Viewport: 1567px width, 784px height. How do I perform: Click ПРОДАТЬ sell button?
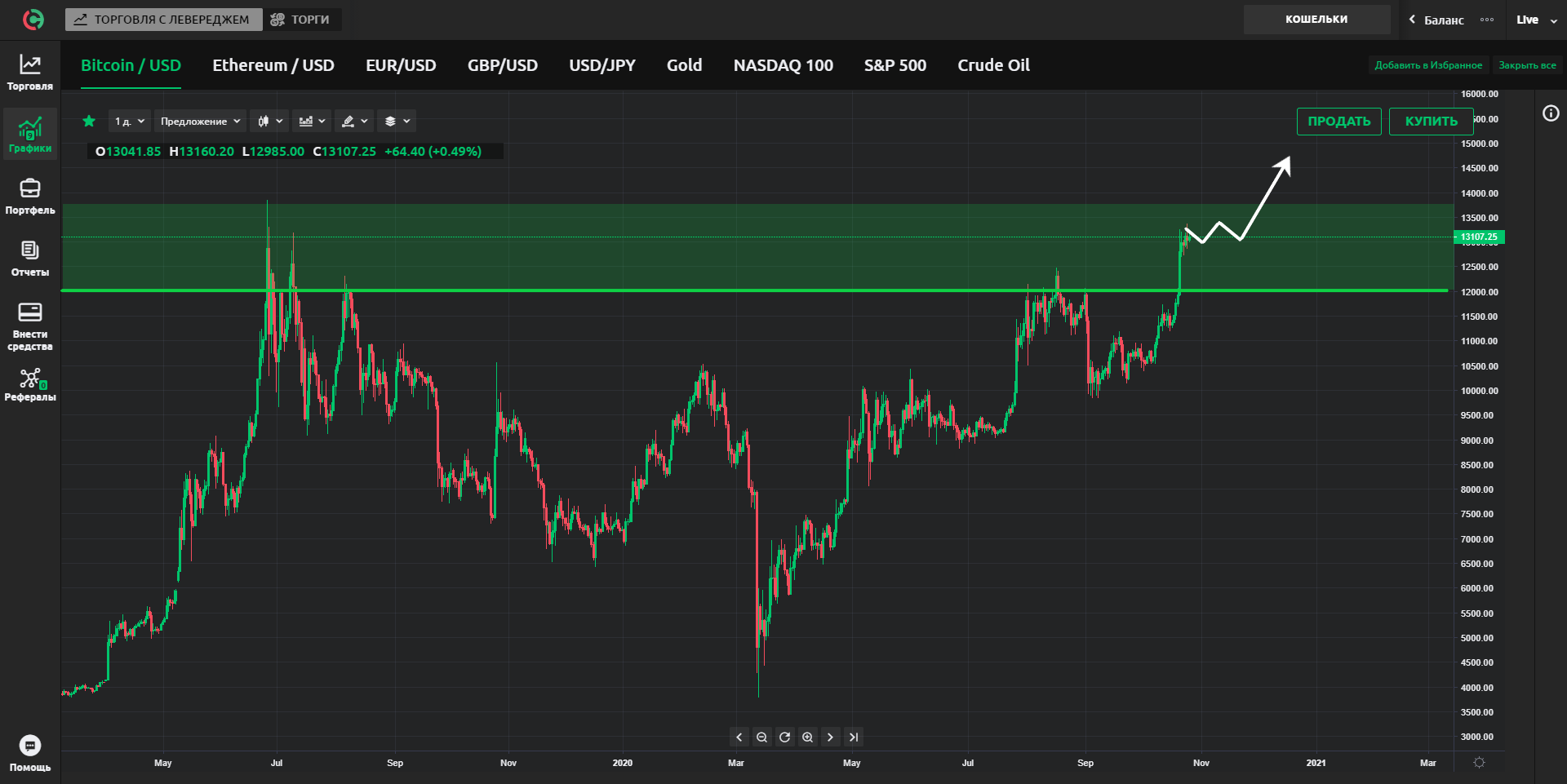(x=1339, y=122)
